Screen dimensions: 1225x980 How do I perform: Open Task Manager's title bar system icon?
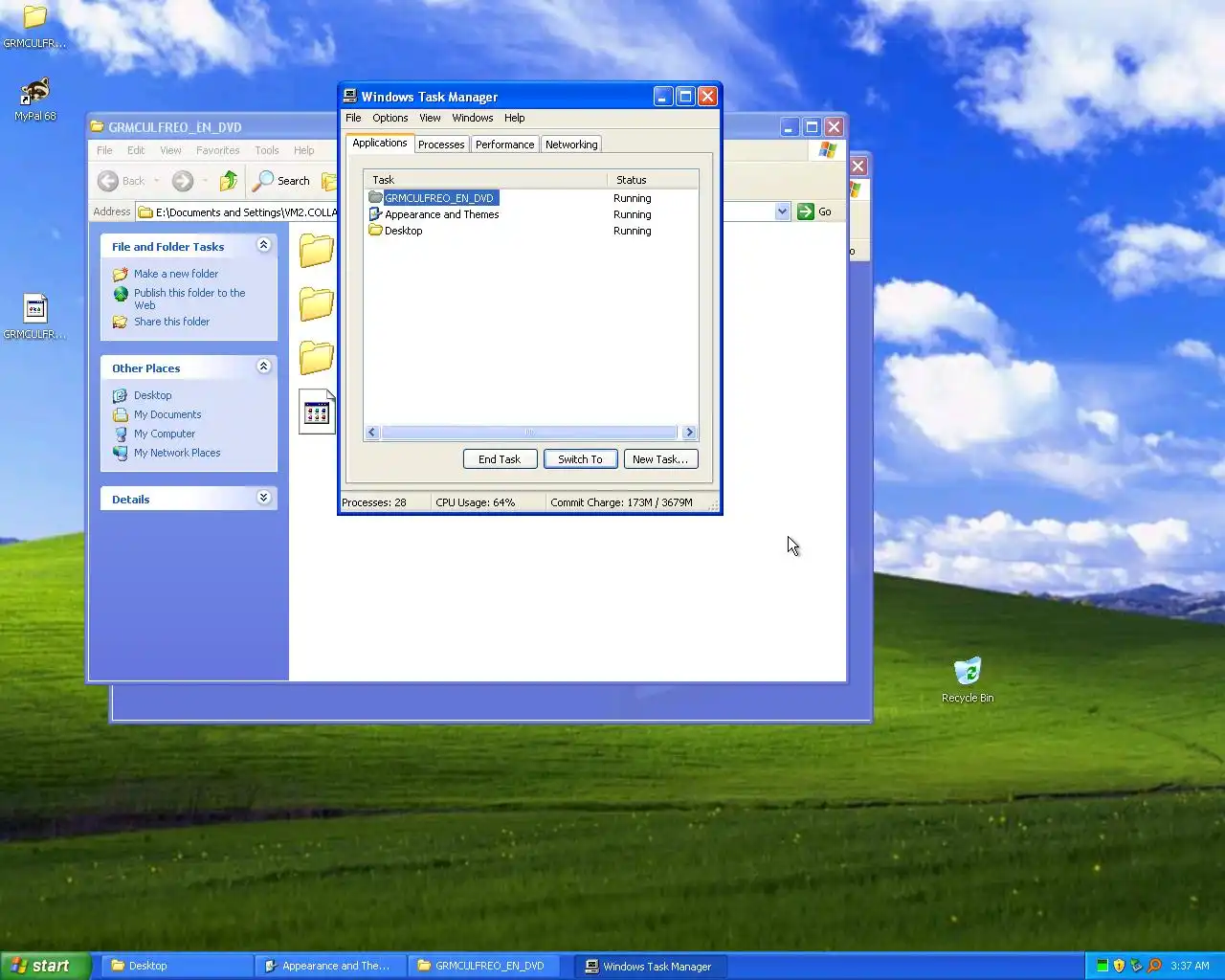coord(350,96)
